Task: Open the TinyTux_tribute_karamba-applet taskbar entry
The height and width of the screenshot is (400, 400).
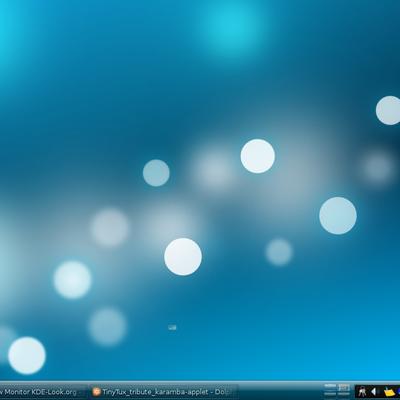Action: click(x=164, y=392)
